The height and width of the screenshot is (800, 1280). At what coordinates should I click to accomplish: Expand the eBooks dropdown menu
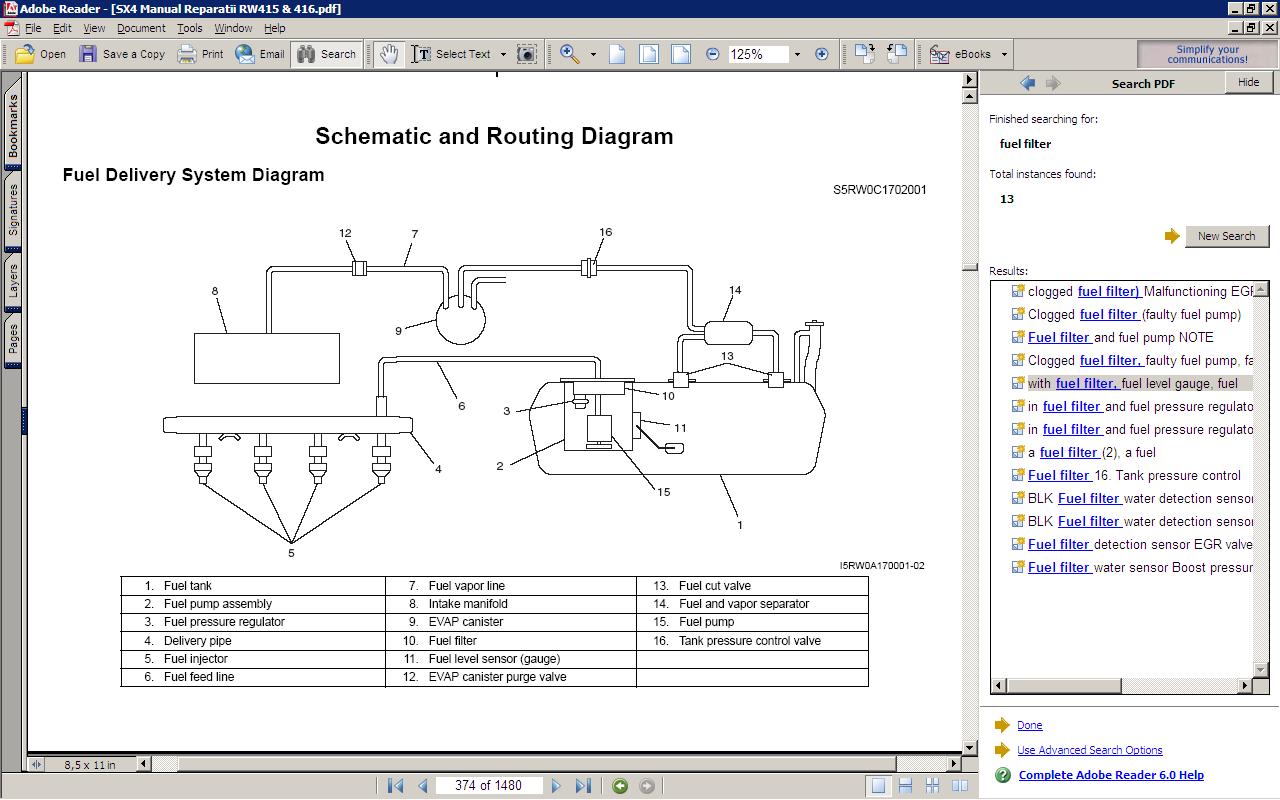pyautogui.click(x=1004, y=54)
